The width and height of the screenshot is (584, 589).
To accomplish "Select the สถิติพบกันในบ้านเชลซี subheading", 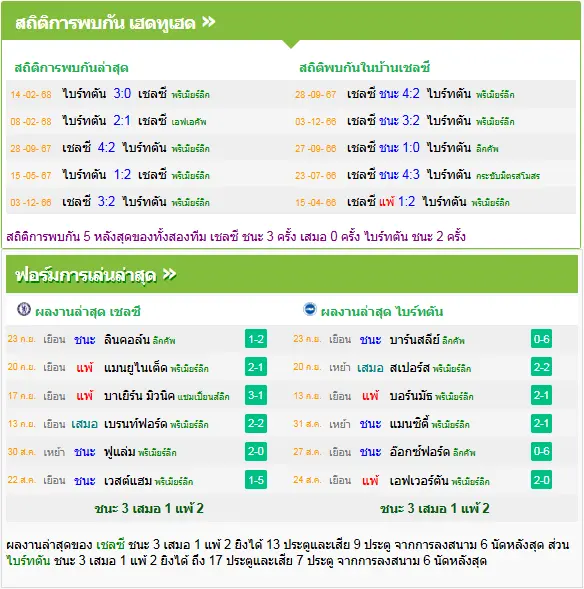I will point(364,68).
